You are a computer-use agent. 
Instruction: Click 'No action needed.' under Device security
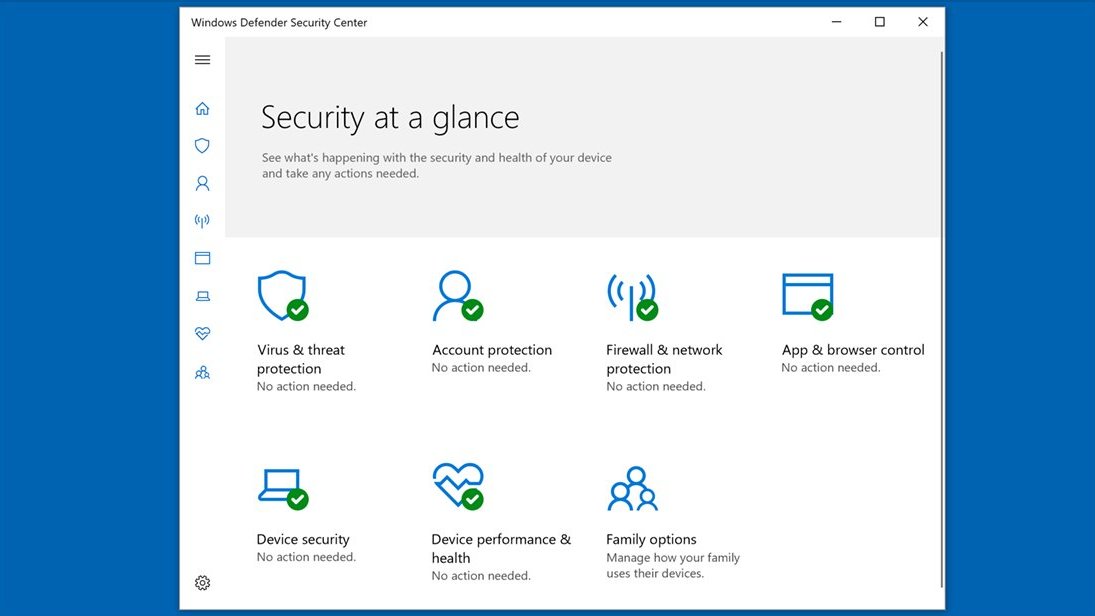point(306,557)
